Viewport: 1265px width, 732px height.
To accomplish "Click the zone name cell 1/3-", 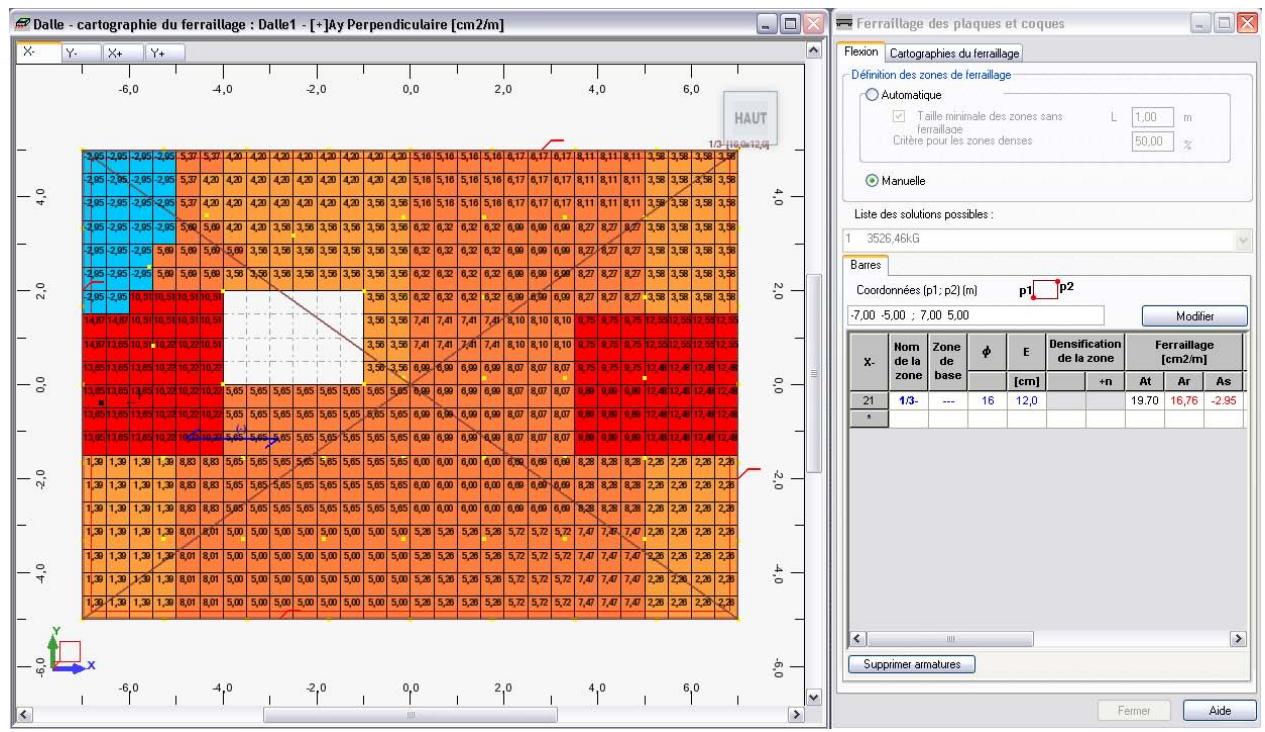I will [x=908, y=402].
